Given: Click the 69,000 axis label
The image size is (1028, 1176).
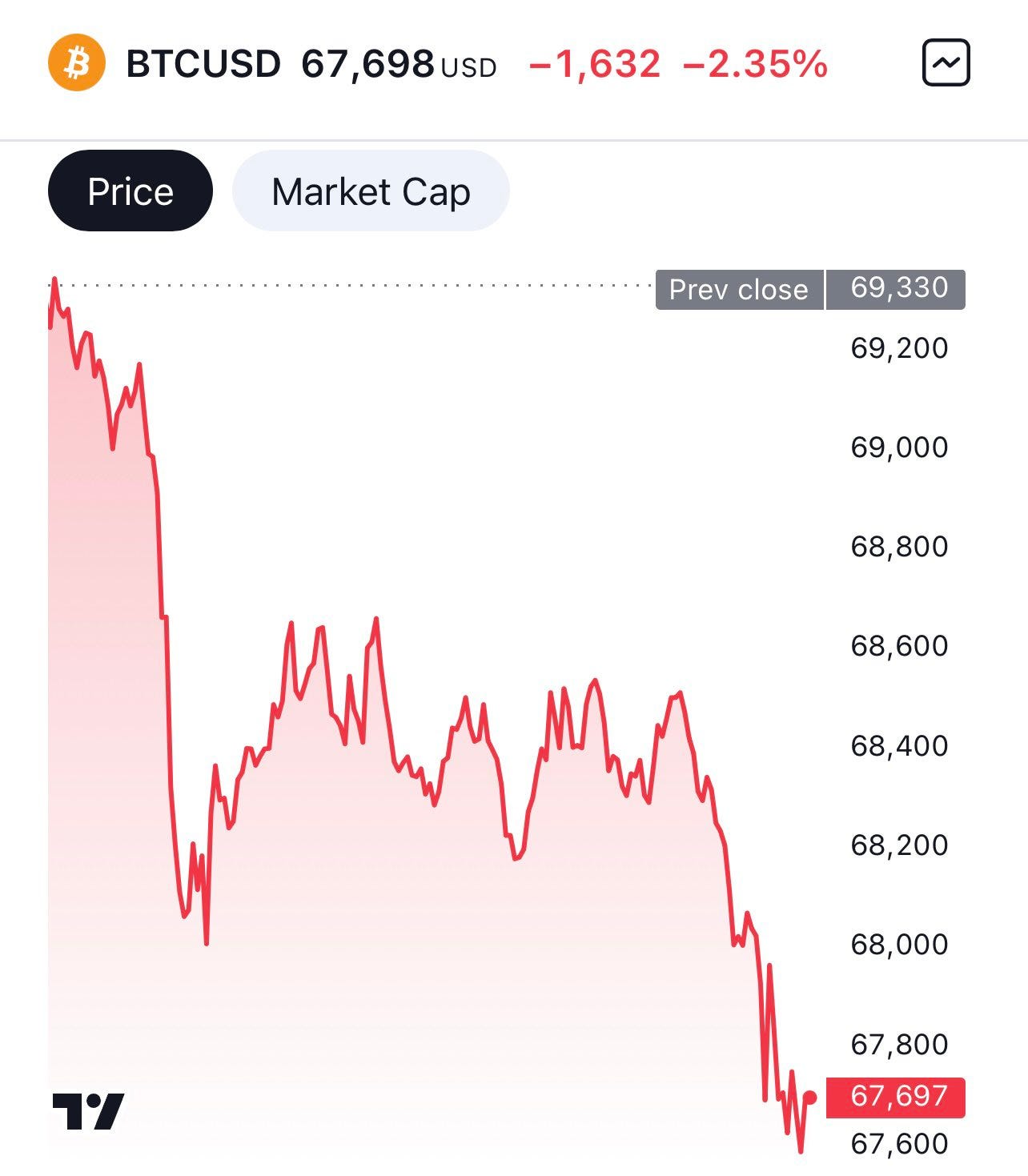Looking at the screenshot, I should pyautogui.click(x=899, y=448).
